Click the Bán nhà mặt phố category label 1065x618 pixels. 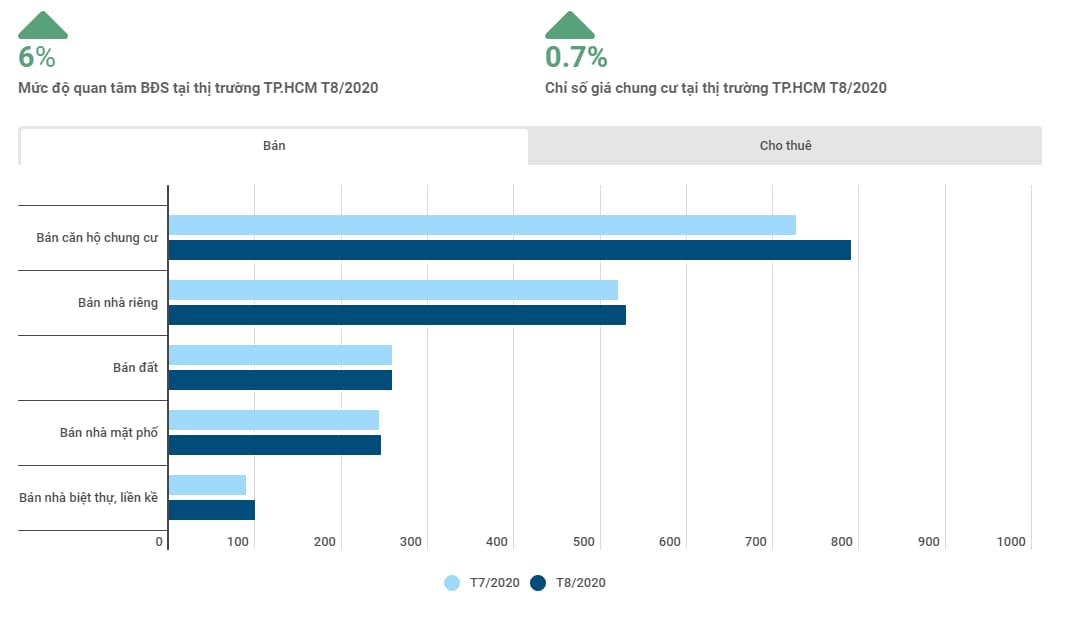[108, 433]
